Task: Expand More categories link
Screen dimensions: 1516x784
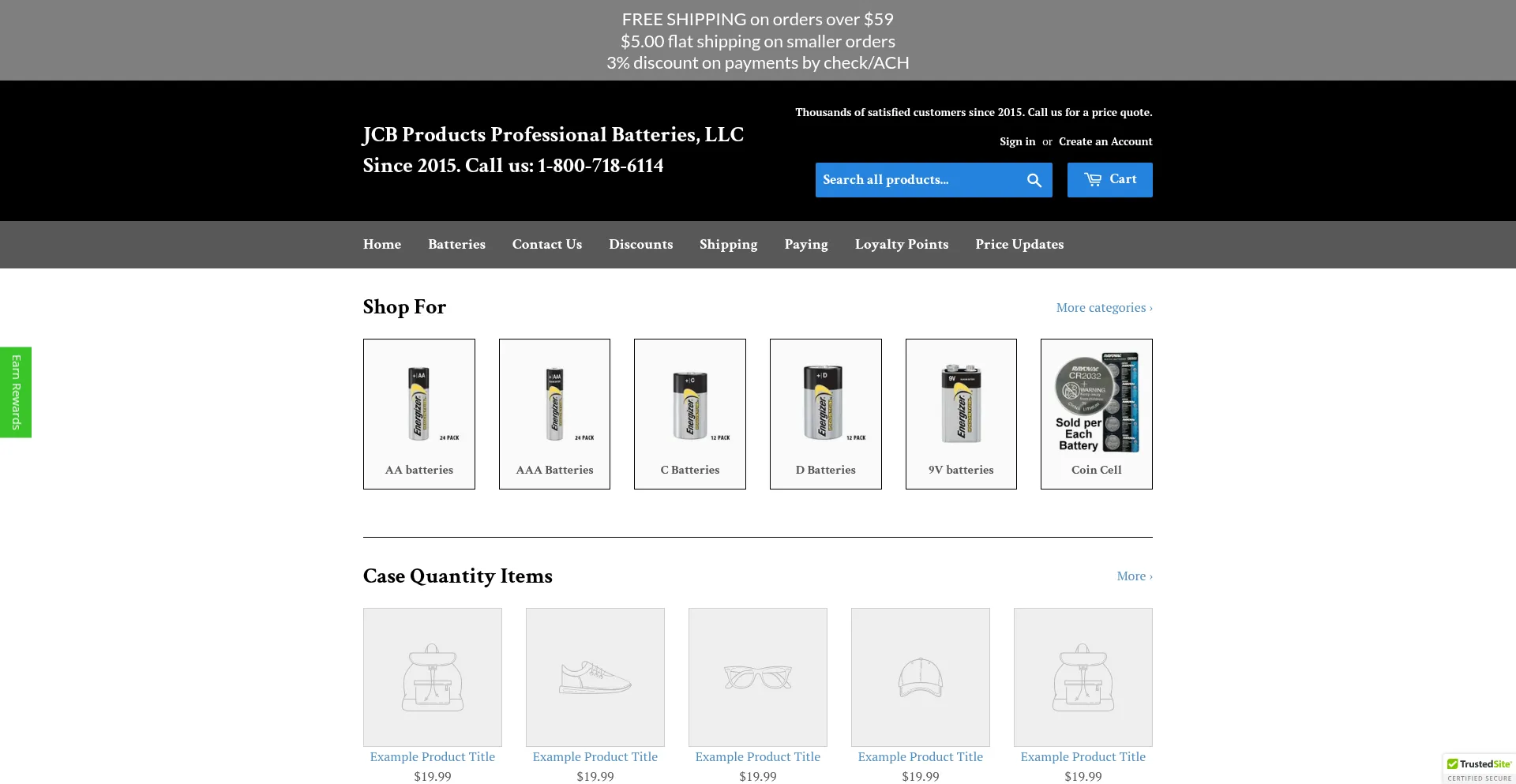Action: 1104,308
